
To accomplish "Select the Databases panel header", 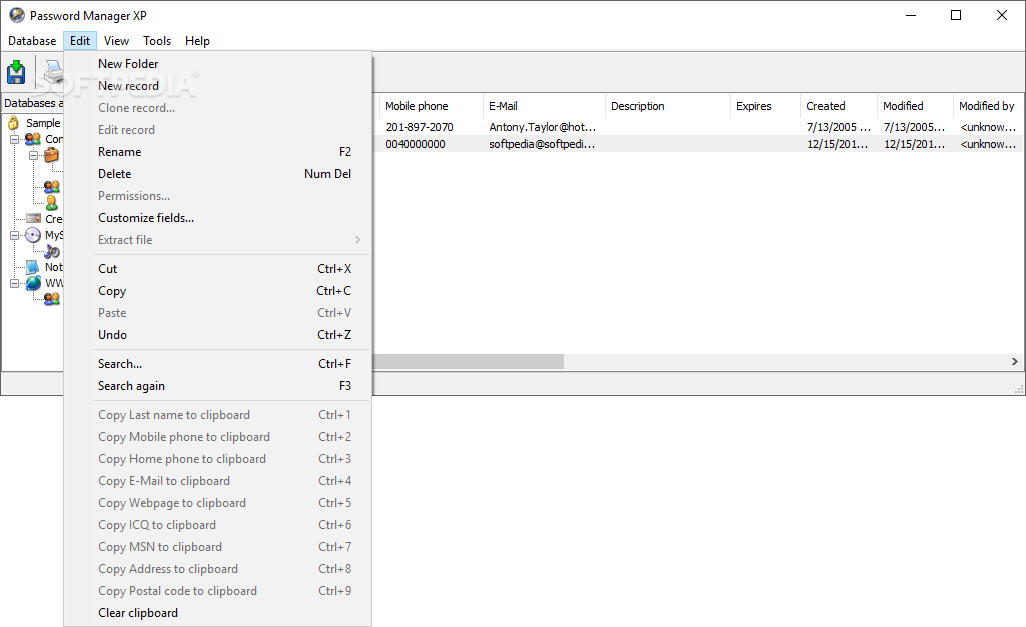I will click(33, 103).
